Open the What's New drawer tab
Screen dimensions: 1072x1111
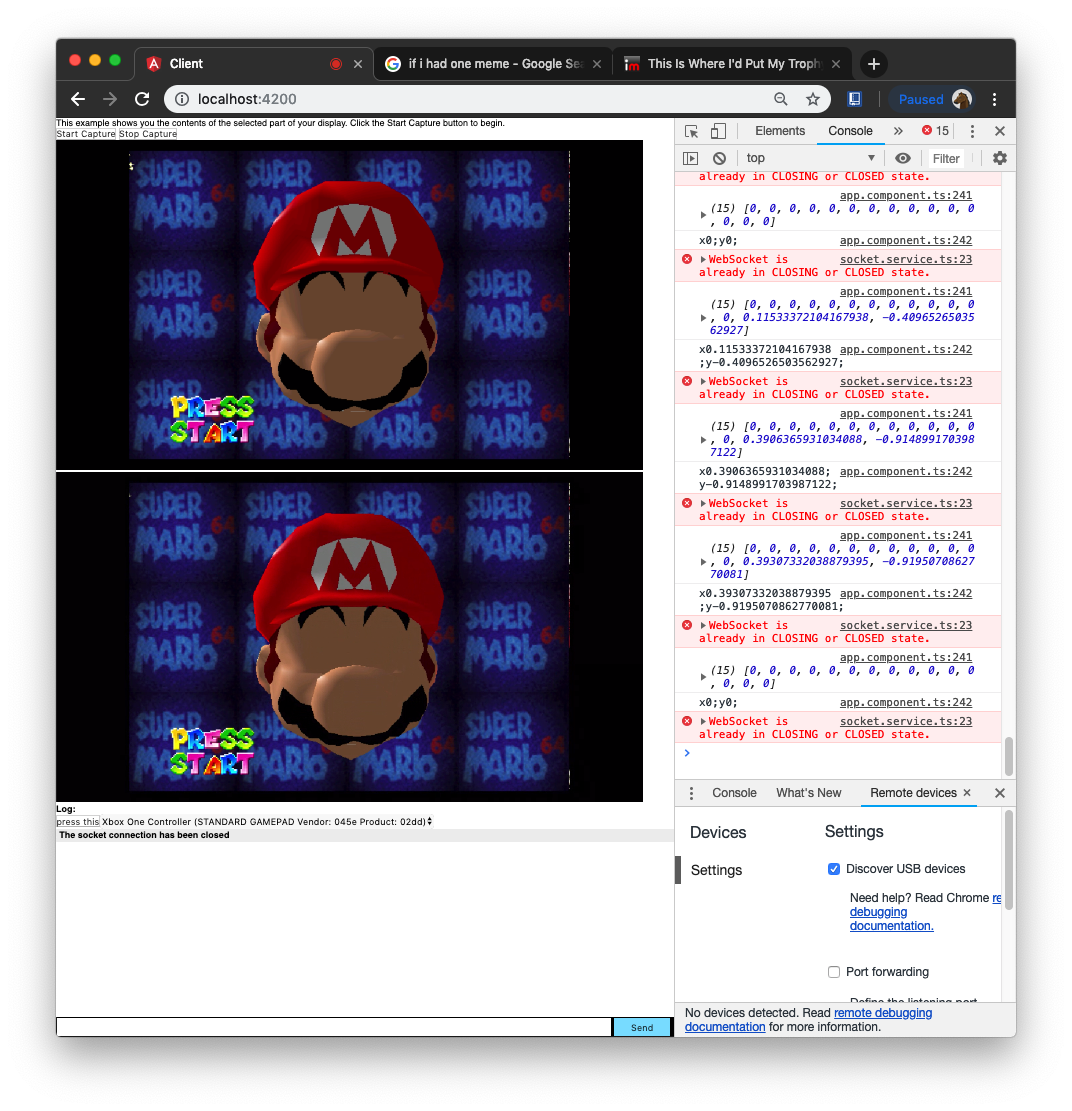tap(808, 794)
